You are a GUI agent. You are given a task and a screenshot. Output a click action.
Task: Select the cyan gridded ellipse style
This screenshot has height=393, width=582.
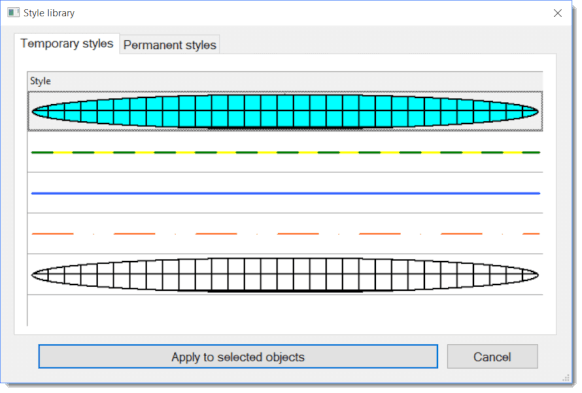285,111
